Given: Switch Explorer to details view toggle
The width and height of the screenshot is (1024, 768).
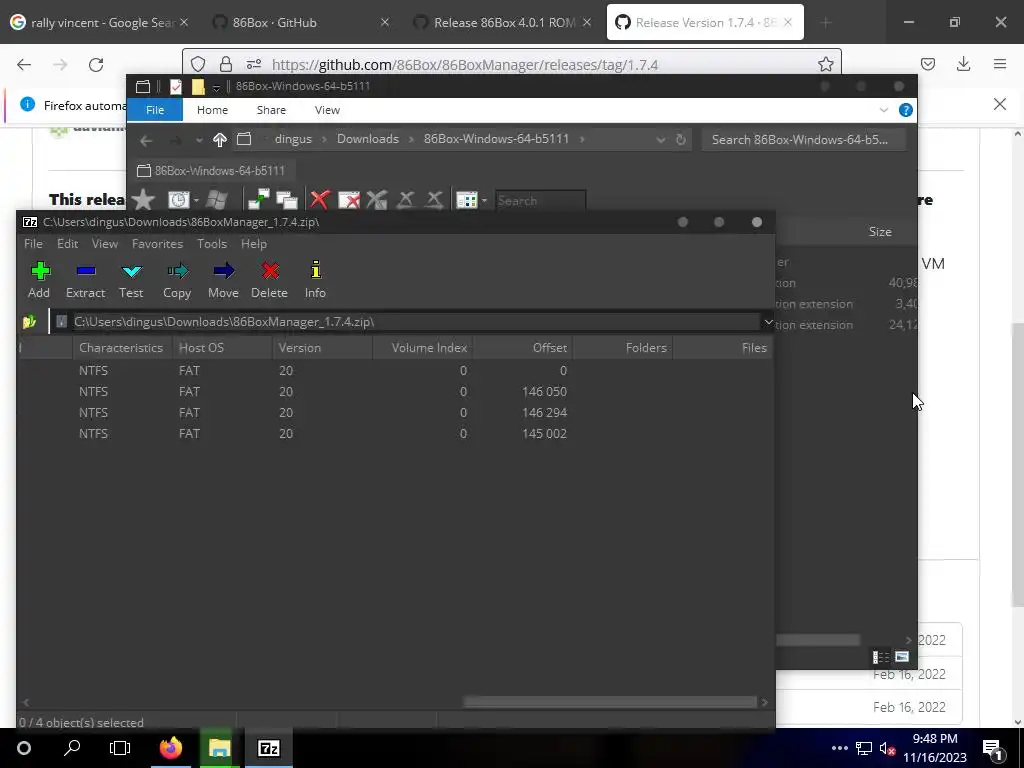Looking at the screenshot, I should pyautogui.click(x=881, y=656).
